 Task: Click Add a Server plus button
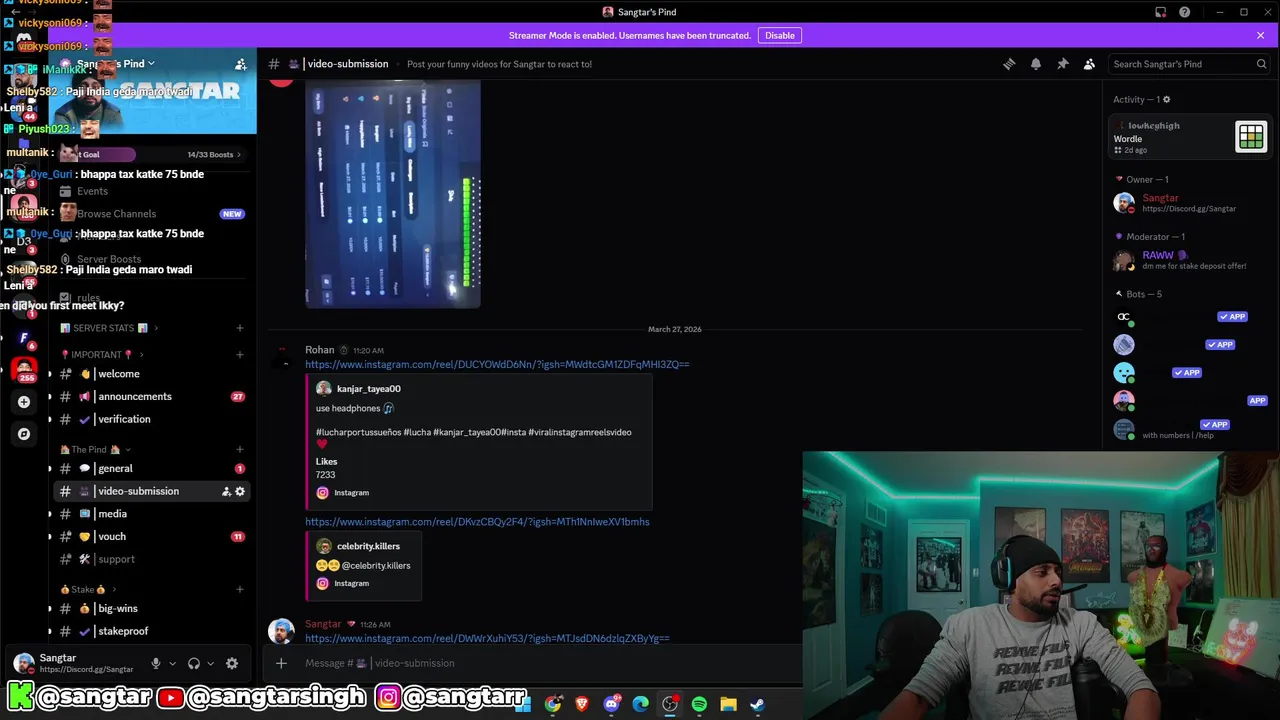(x=24, y=402)
